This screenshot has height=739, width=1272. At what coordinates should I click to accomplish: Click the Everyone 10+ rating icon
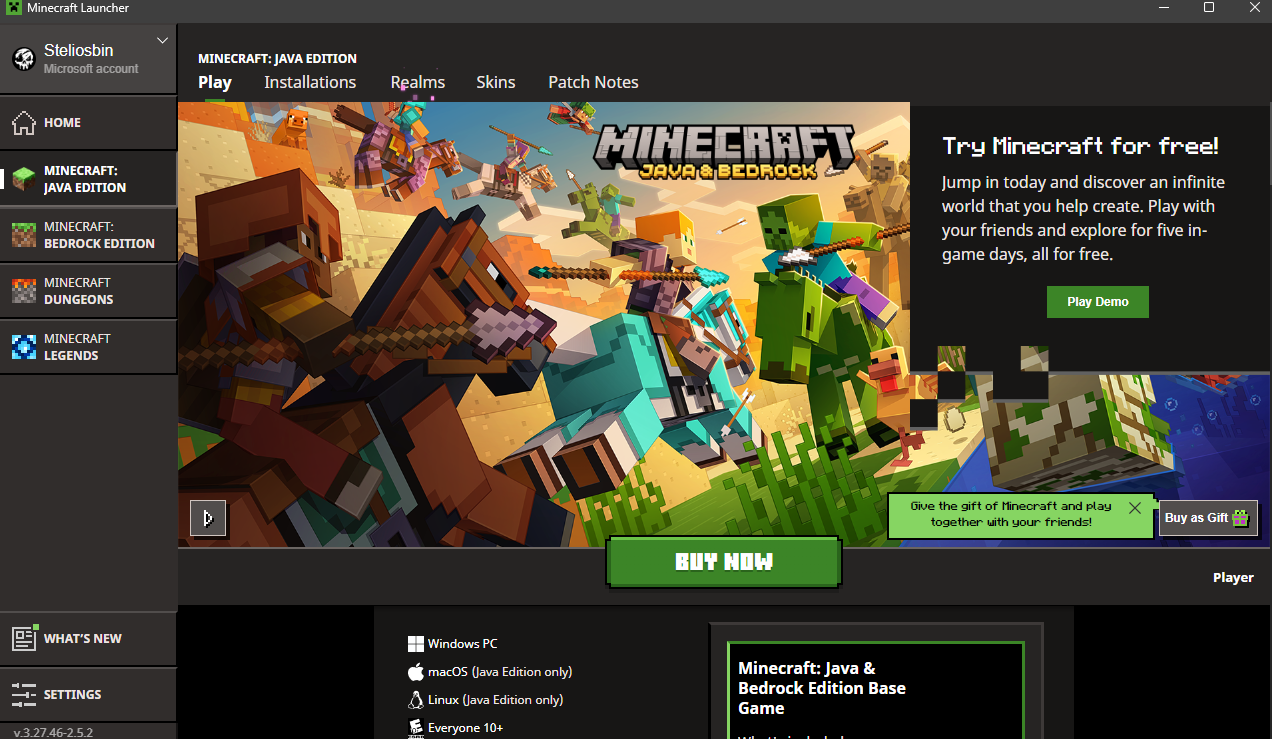(x=416, y=728)
